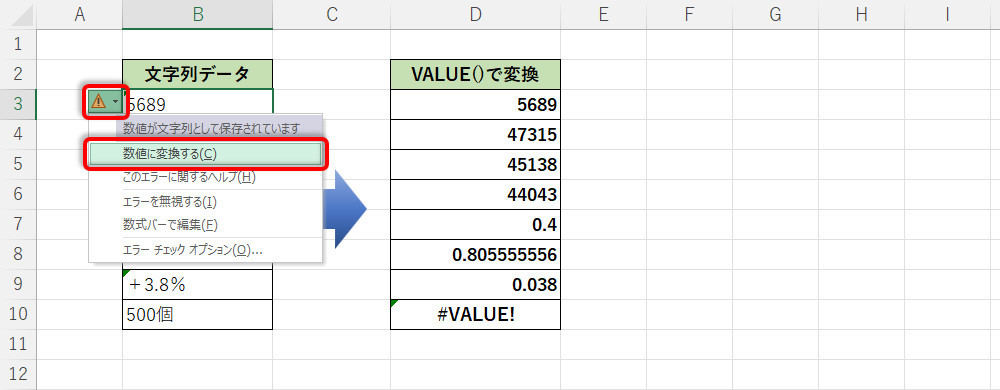The image size is (1000, 390).
Task: Select the #VALUE! error cell
Action: pos(475,314)
